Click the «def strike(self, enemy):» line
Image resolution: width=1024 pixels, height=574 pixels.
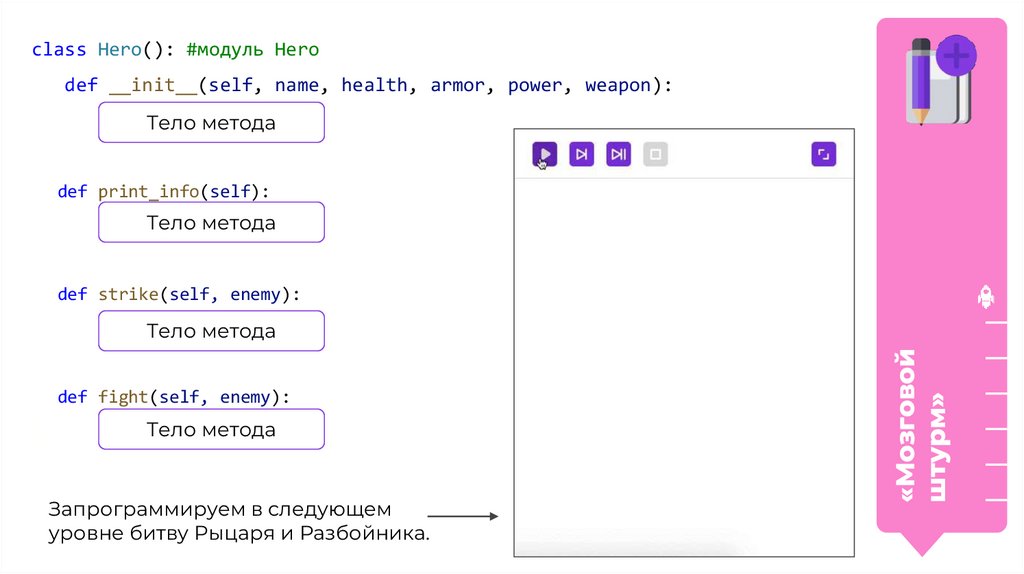coord(179,295)
